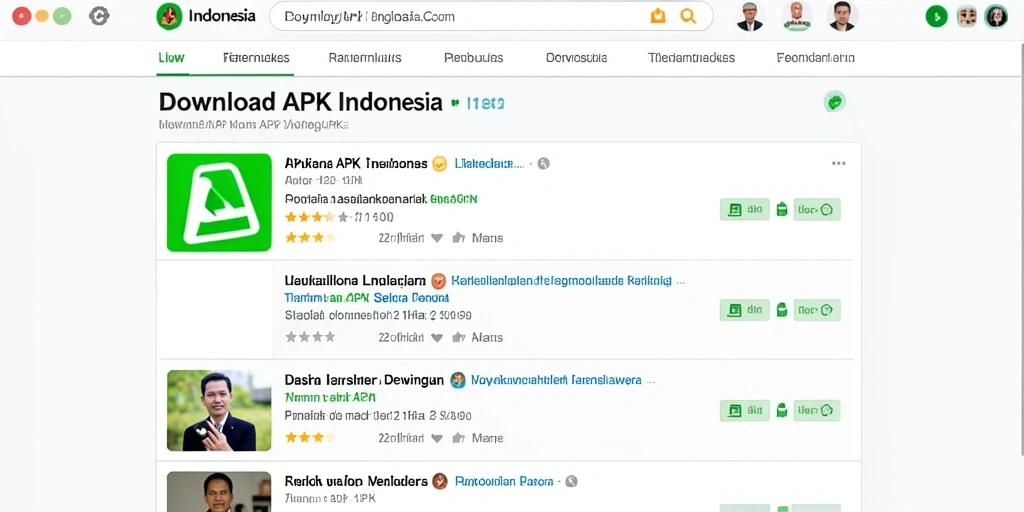
Task: Click the yellow verified badge after APkana APK title
Action: click(440, 163)
